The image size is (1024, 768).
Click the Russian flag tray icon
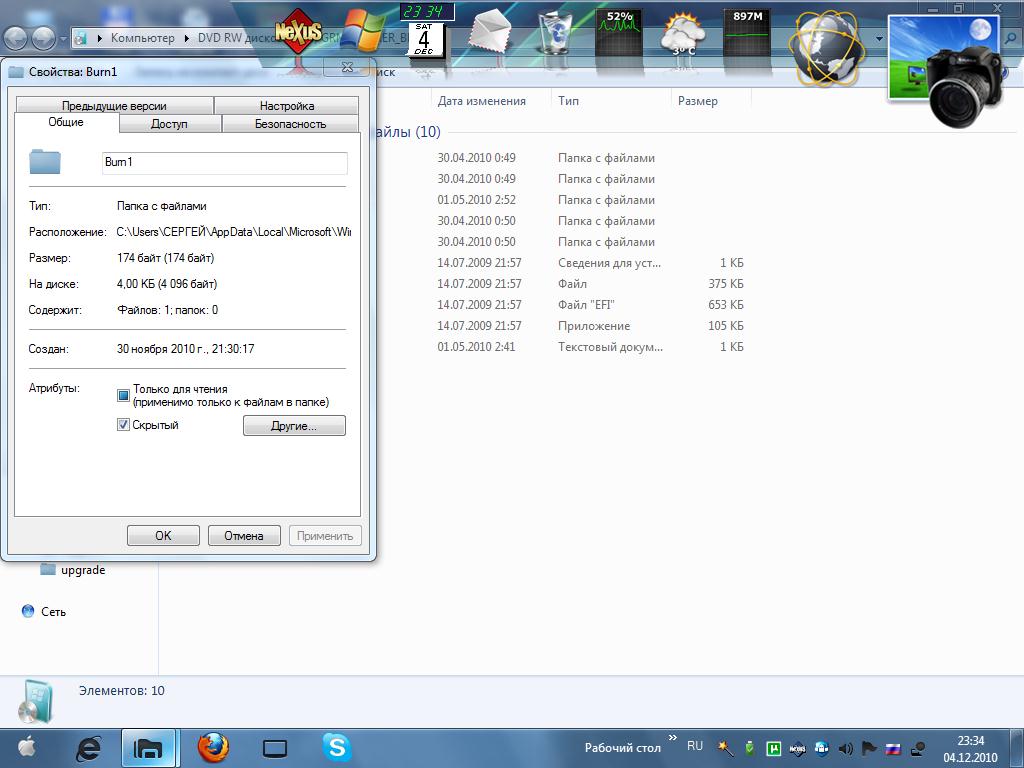pos(893,749)
